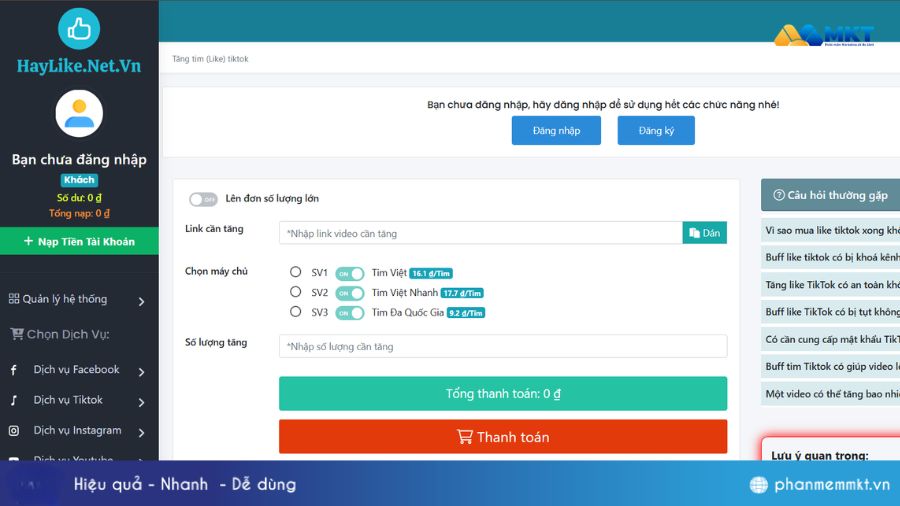Click the MKT logo in header
The height and width of the screenshot is (506, 900).
[824, 34]
